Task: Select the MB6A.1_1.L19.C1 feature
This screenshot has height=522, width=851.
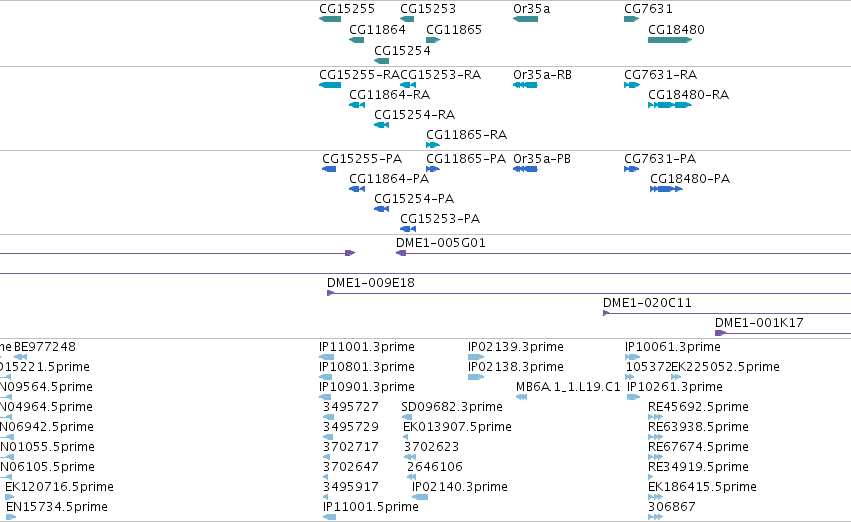Action: tap(522, 397)
